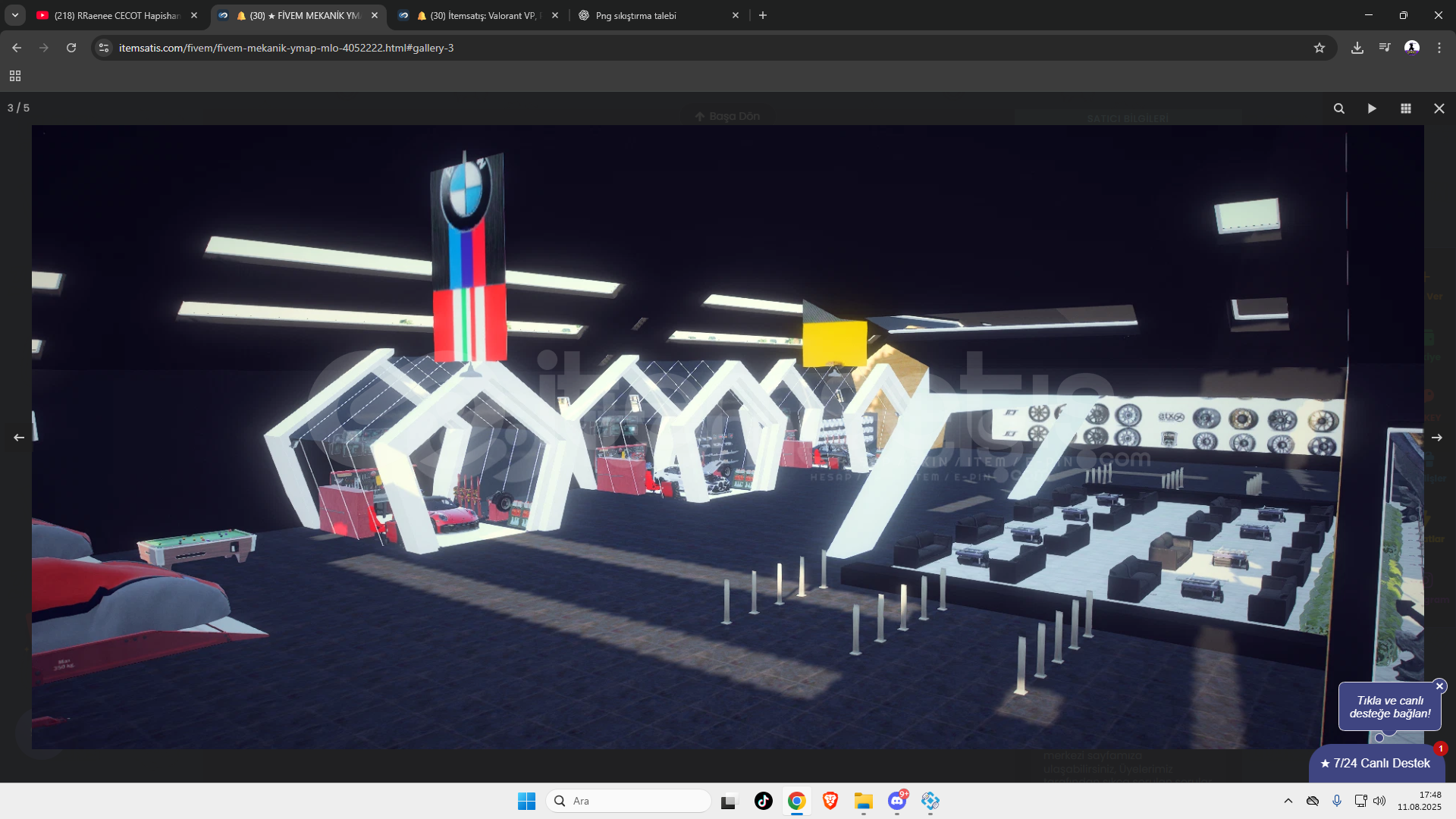Open the Windows Start menu
This screenshot has height=819, width=1456.
526,801
